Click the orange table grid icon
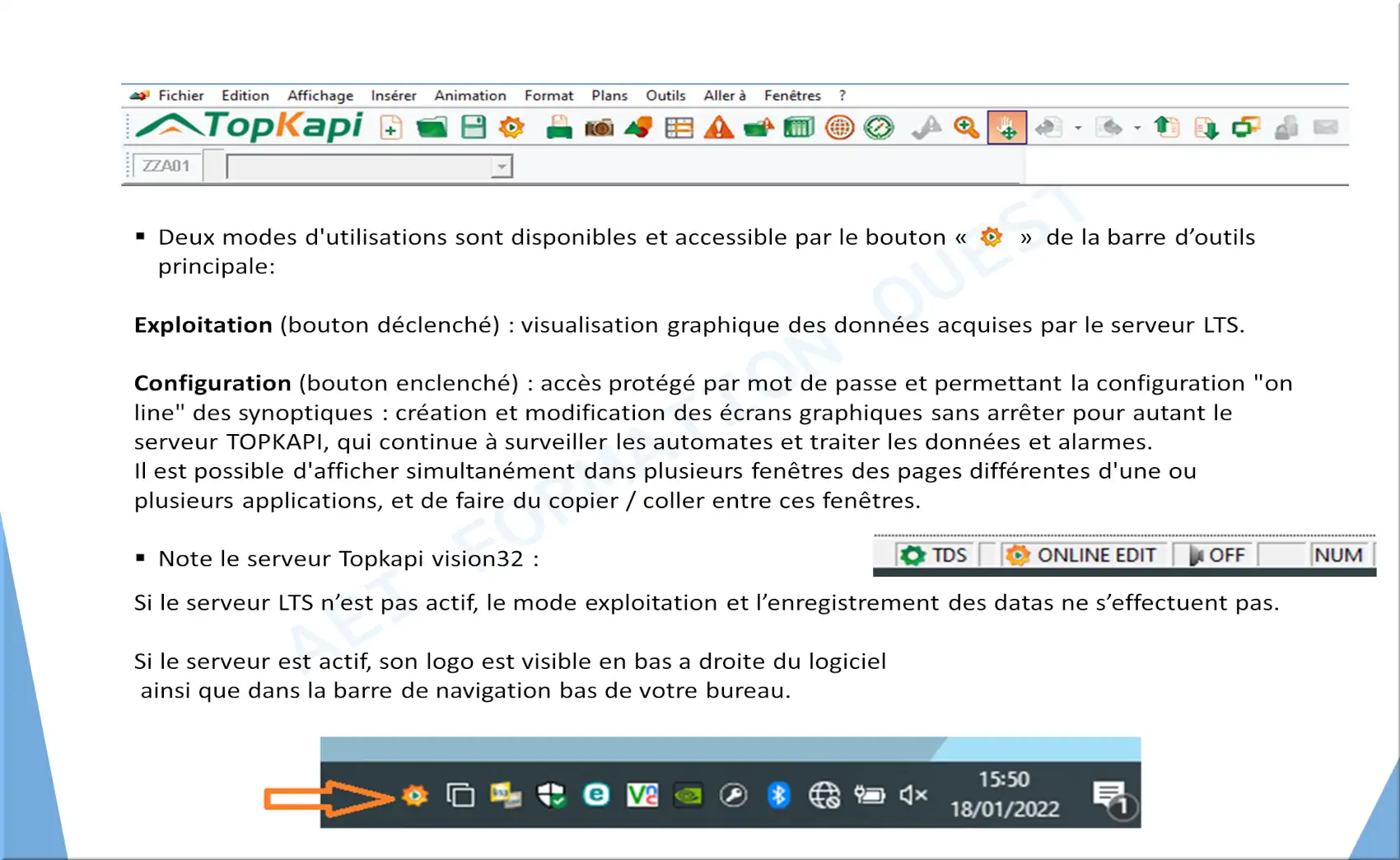The width and height of the screenshot is (1400, 860). [679, 128]
